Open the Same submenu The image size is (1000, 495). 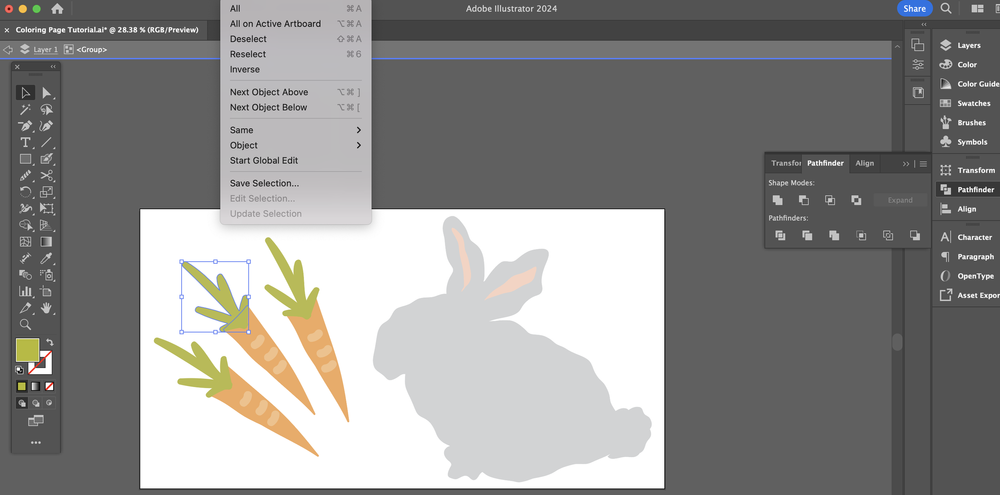click(296, 130)
